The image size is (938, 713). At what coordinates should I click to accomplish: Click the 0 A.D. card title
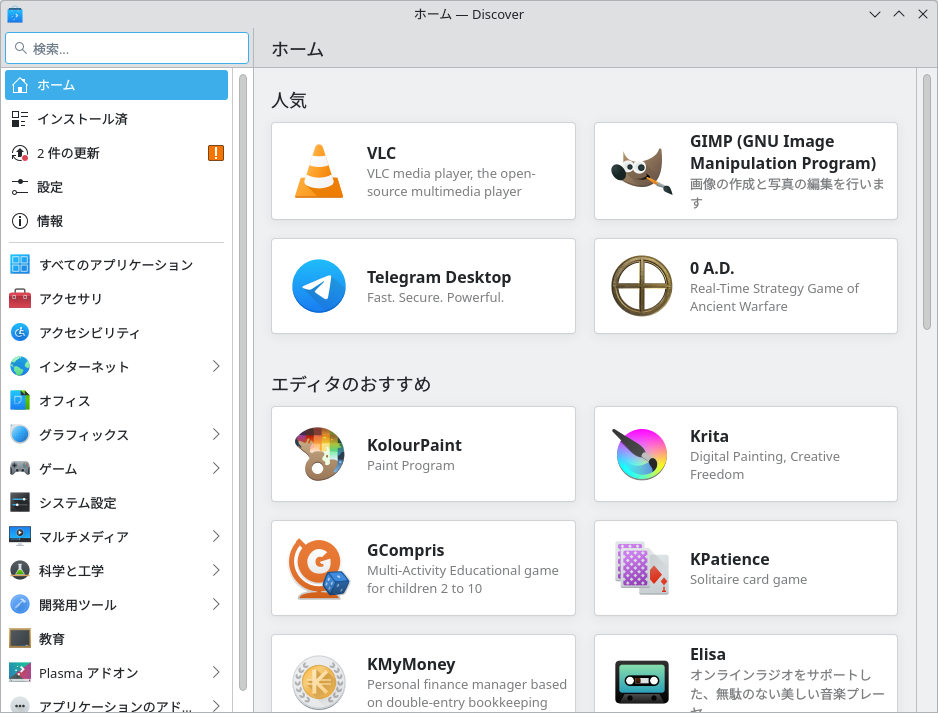[712, 268]
